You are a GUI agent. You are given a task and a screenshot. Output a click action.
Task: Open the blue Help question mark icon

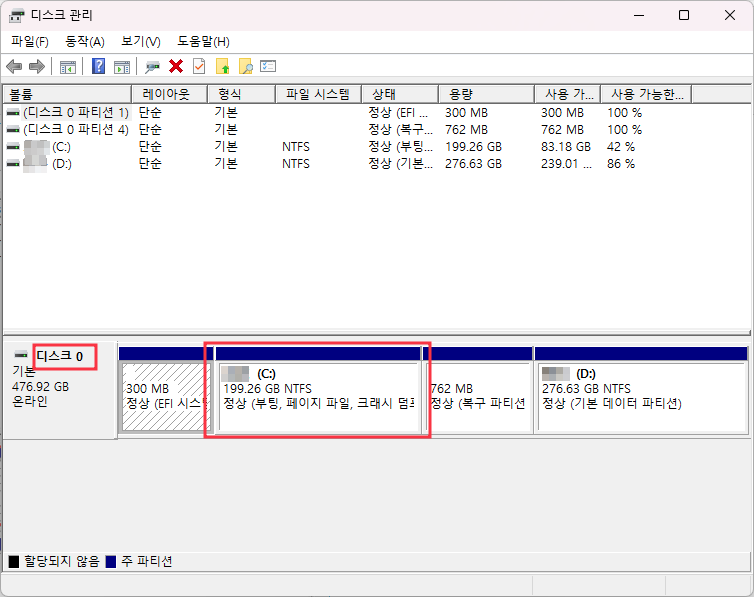click(x=99, y=66)
